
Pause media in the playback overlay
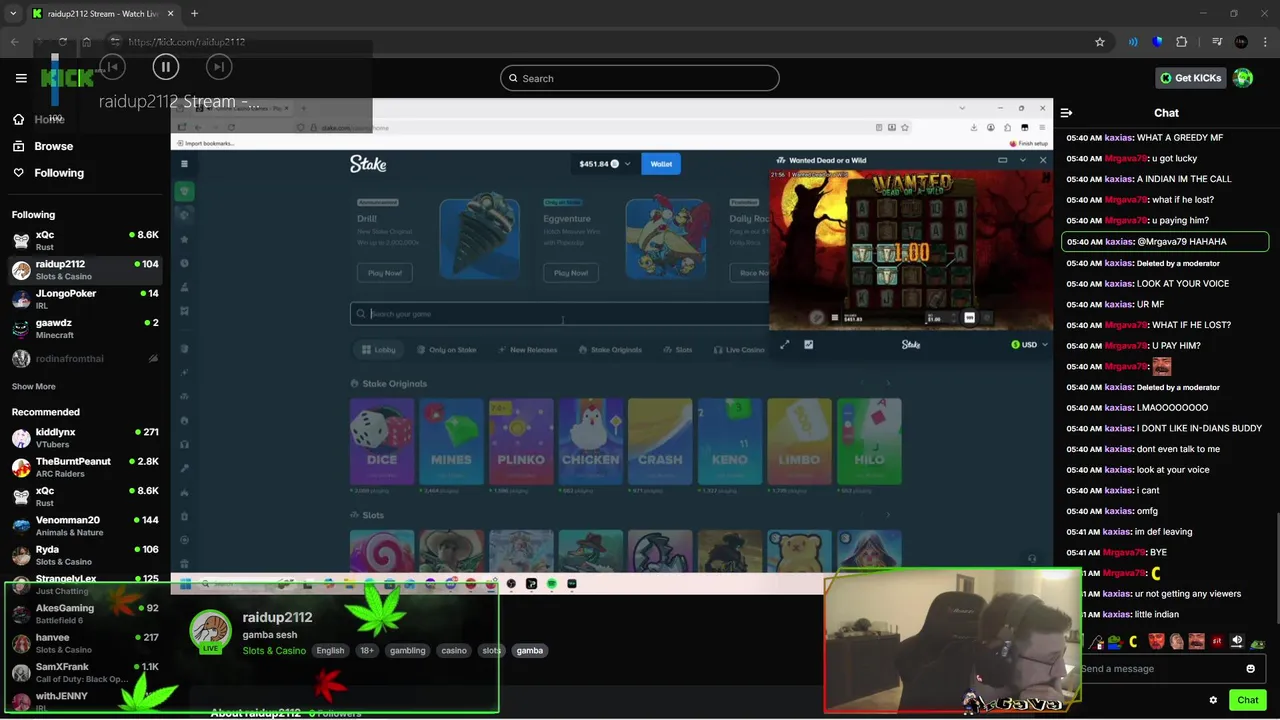(166, 67)
